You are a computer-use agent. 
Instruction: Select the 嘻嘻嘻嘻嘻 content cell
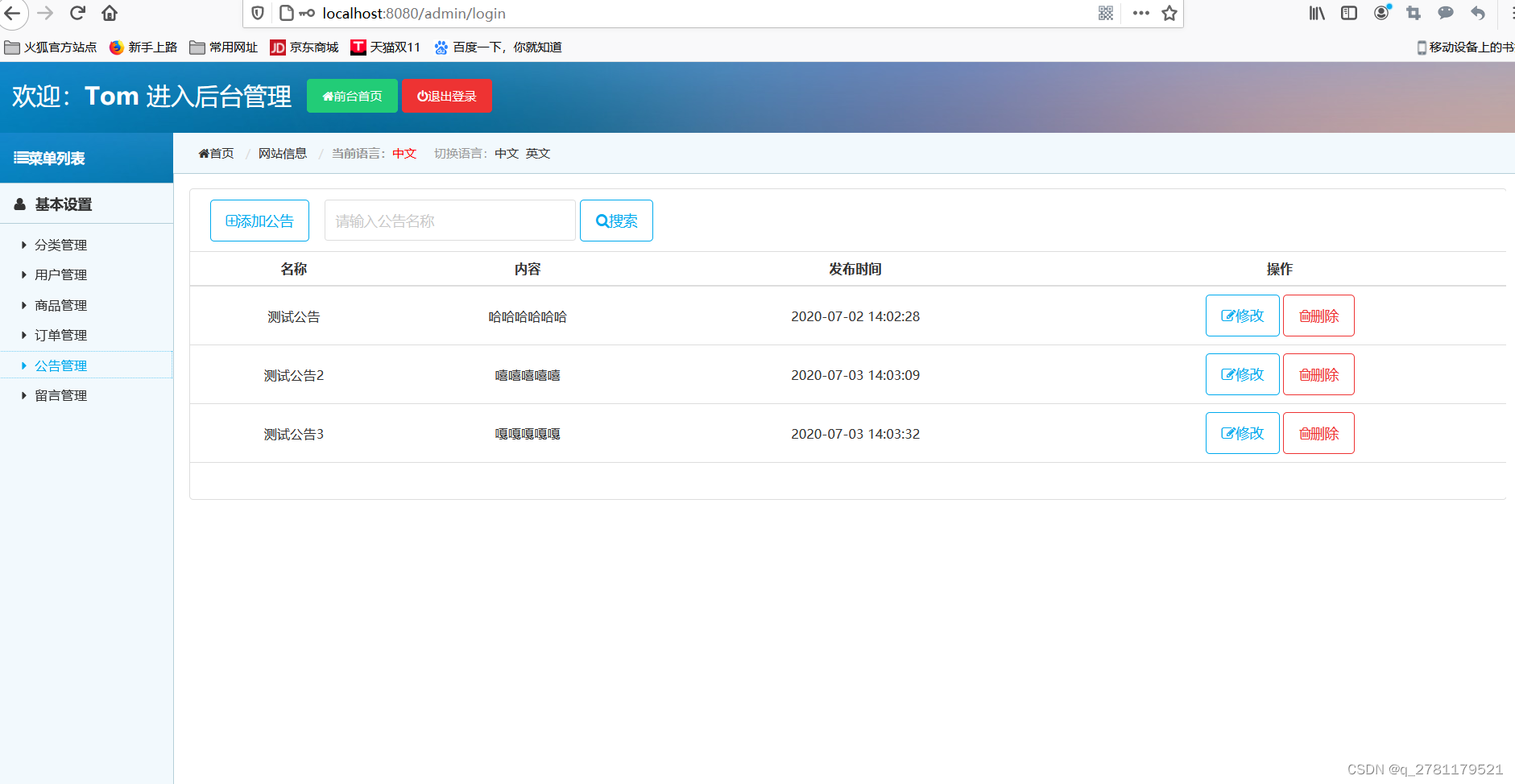pos(528,375)
